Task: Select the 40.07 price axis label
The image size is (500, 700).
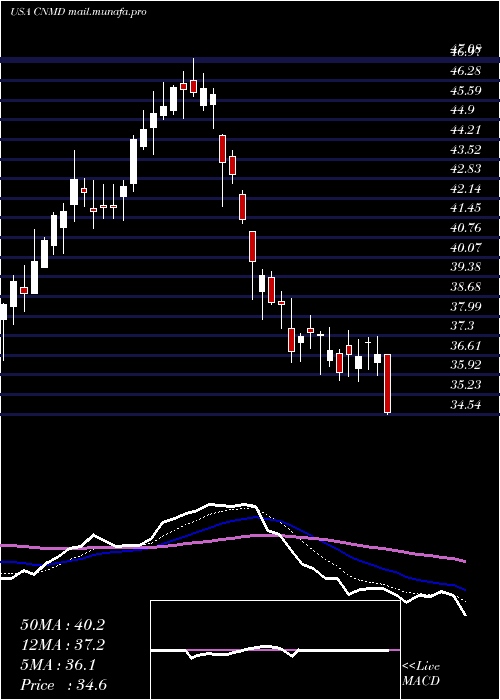Action: click(465, 247)
